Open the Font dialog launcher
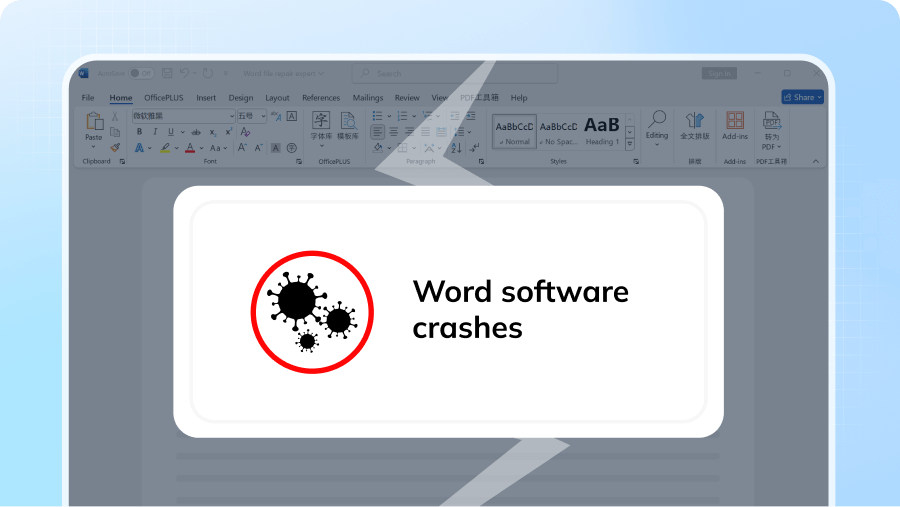This screenshot has width=900, height=507. 298,162
